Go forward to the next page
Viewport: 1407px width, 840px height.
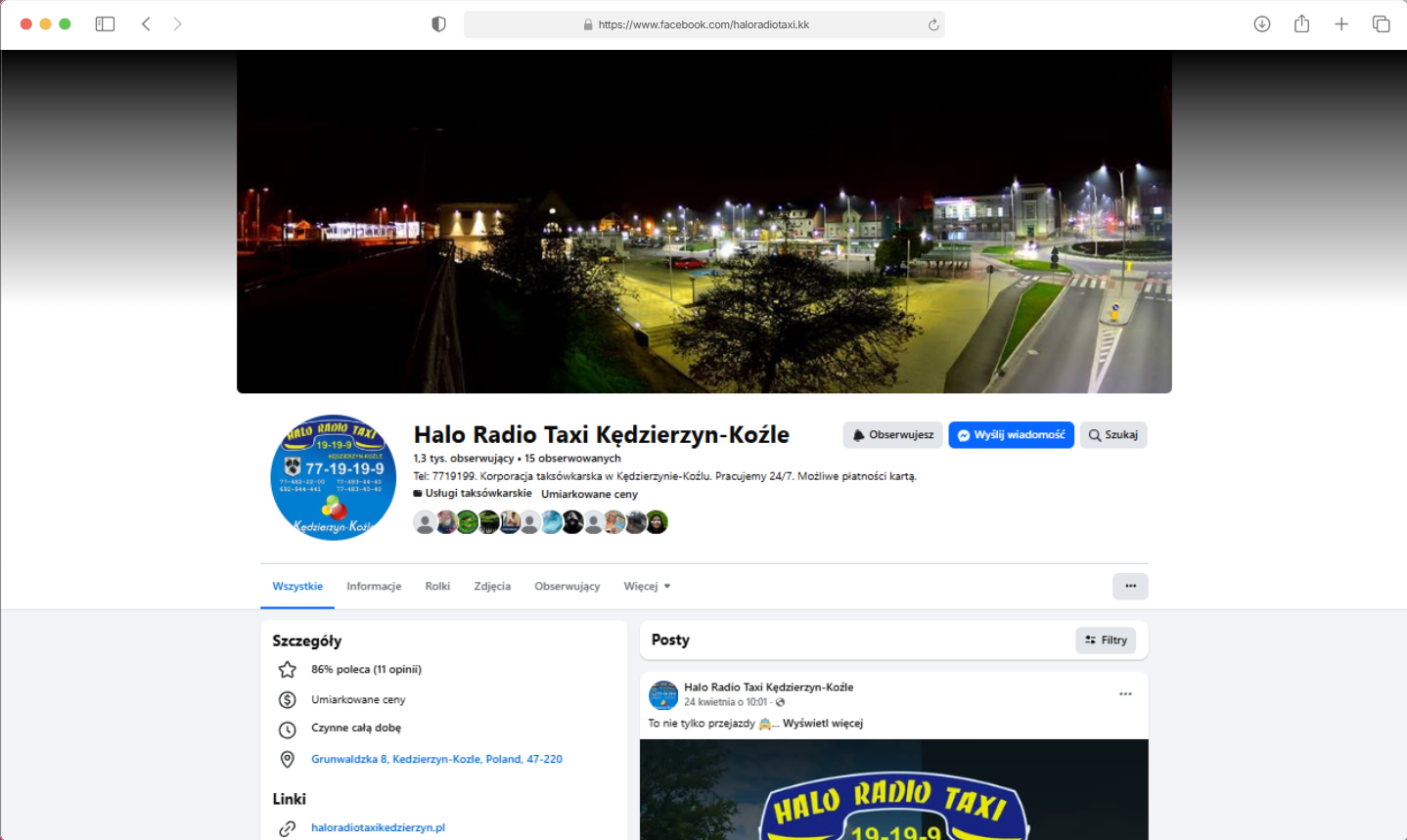pyautogui.click(x=177, y=23)
